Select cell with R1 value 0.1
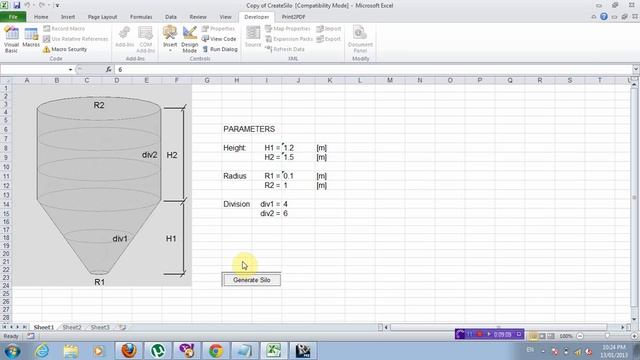This screenshot has height=360, width=640. 298,176
